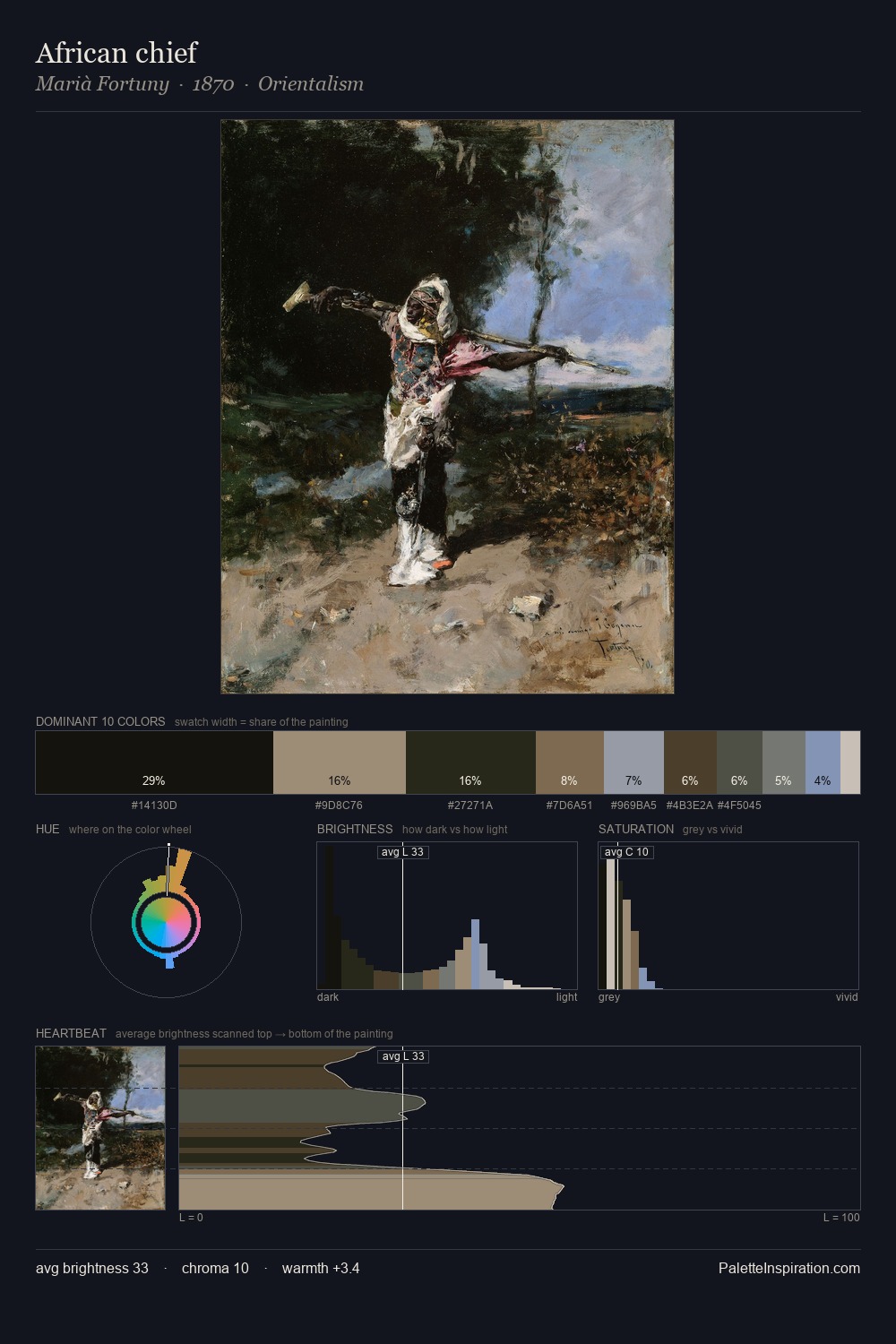The height and width of the screenshot is (1344, 896).
Task: Click the hex code #7D6A51 label
Action: click(570, 806)
